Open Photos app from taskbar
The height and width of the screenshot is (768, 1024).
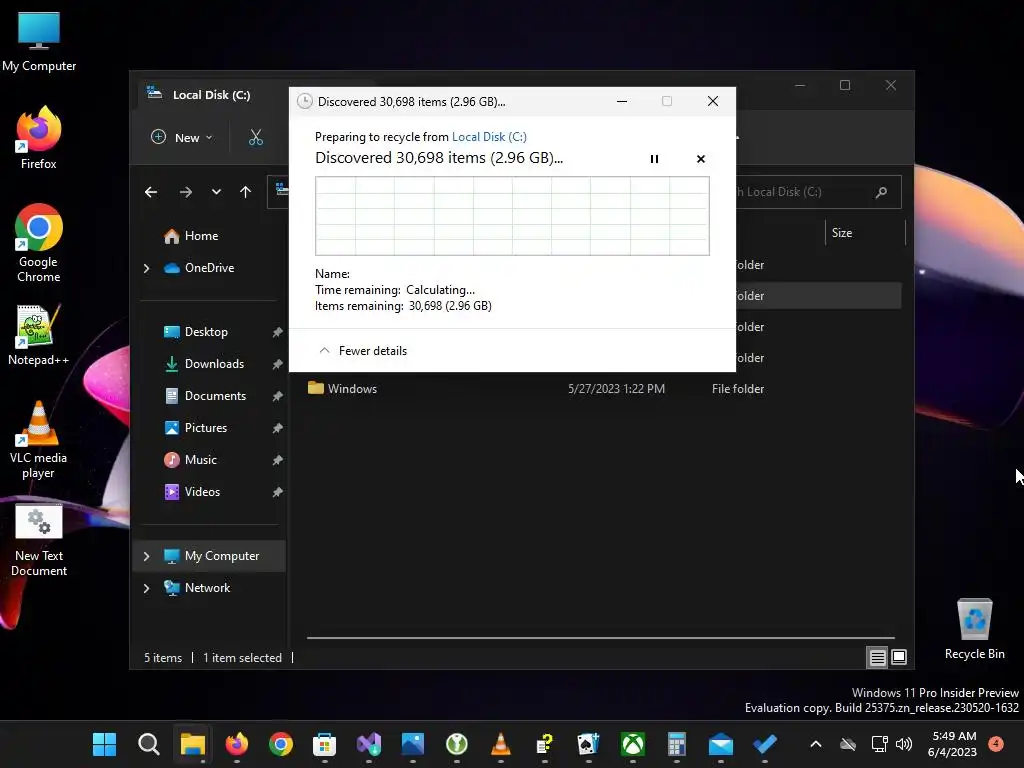click(413, 744)
